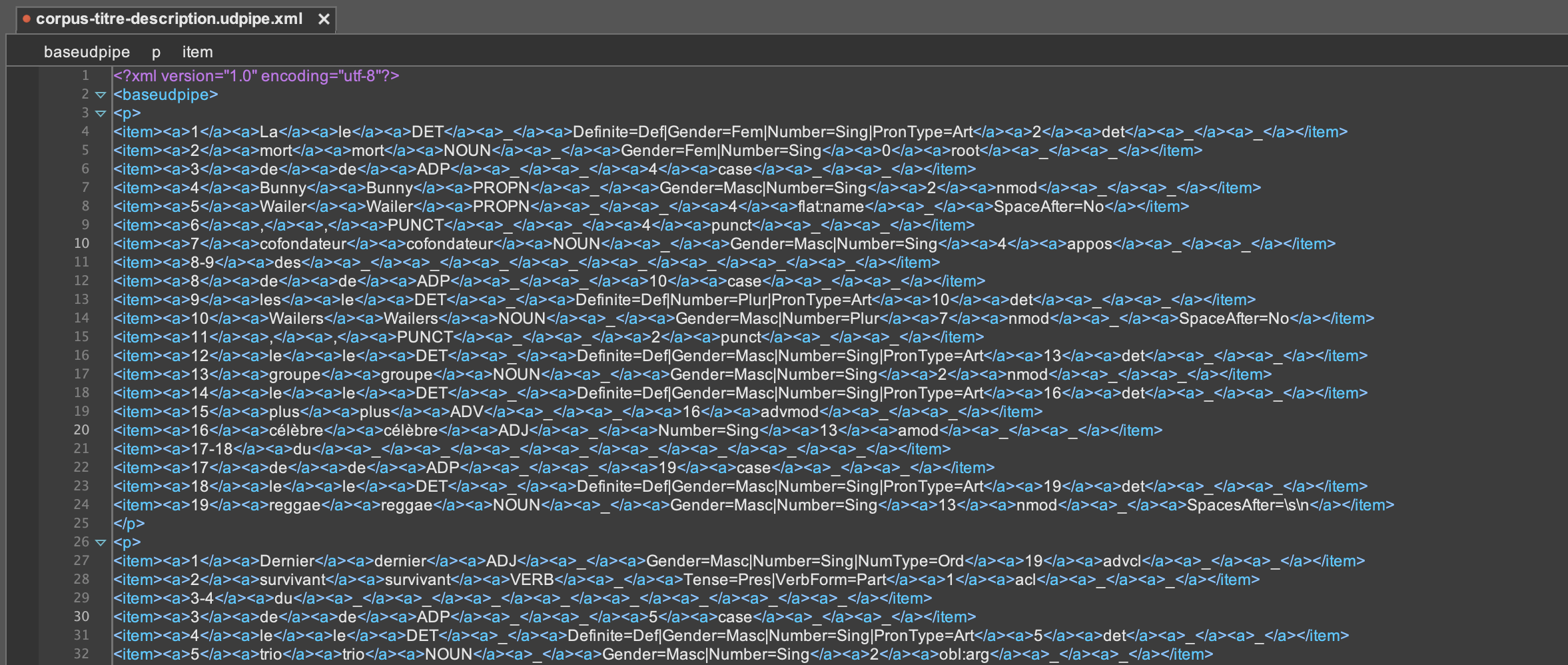Screen dimensions: 1568x665
Task: Click line number 20 in the gutter
Action: [81, 430]
